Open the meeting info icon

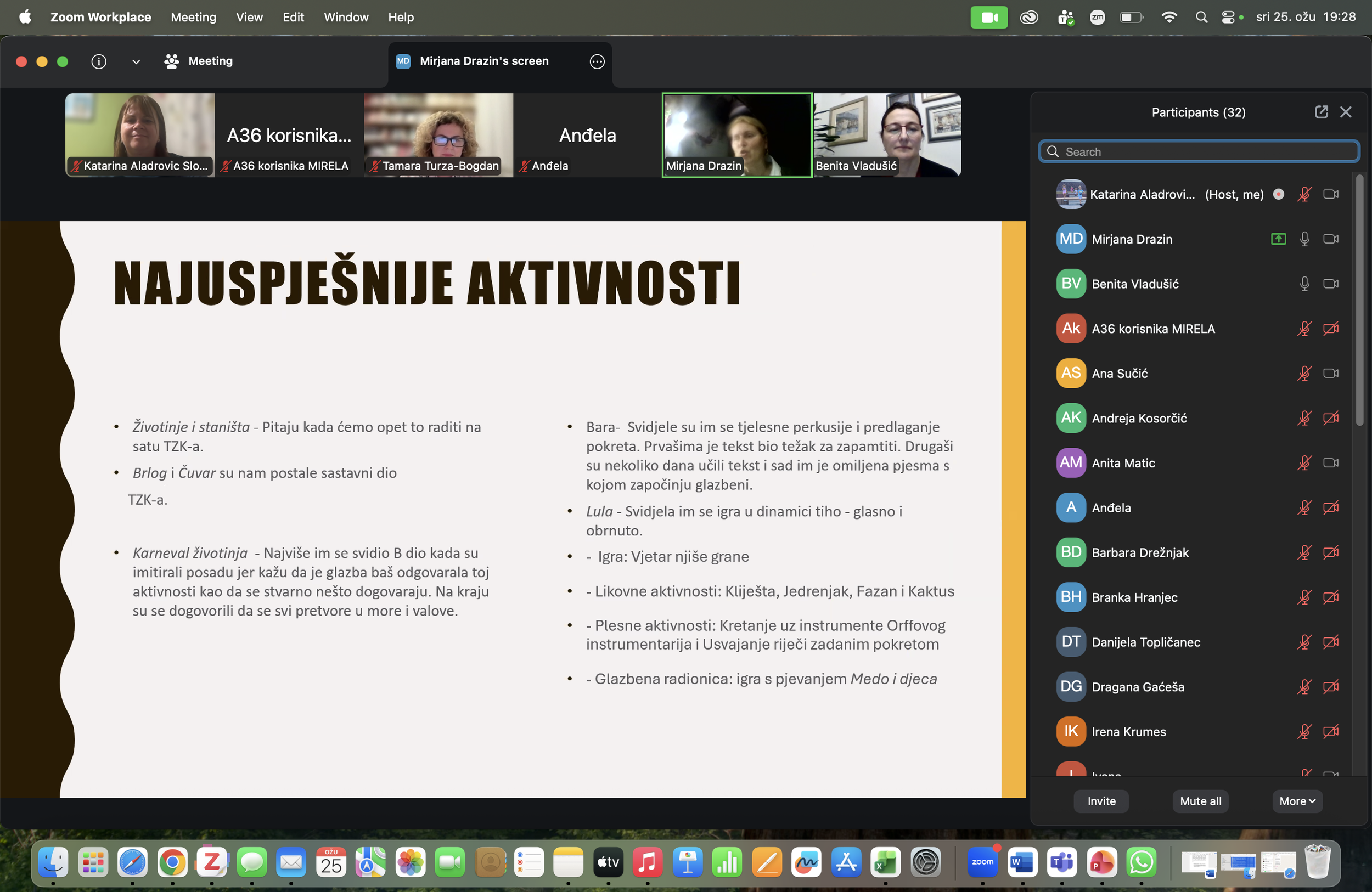pos(99,61)
